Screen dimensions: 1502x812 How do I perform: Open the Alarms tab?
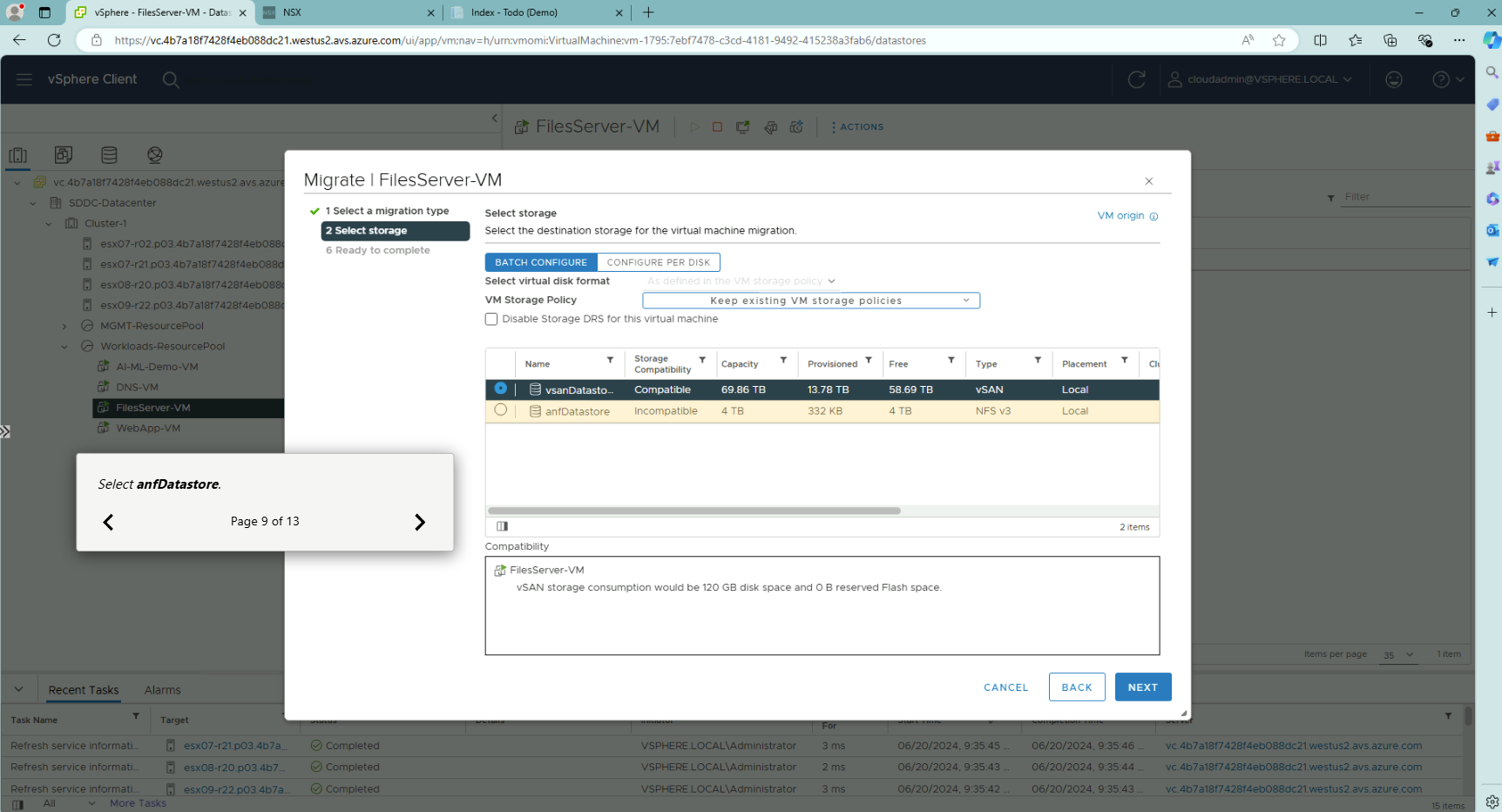[163, 690]
